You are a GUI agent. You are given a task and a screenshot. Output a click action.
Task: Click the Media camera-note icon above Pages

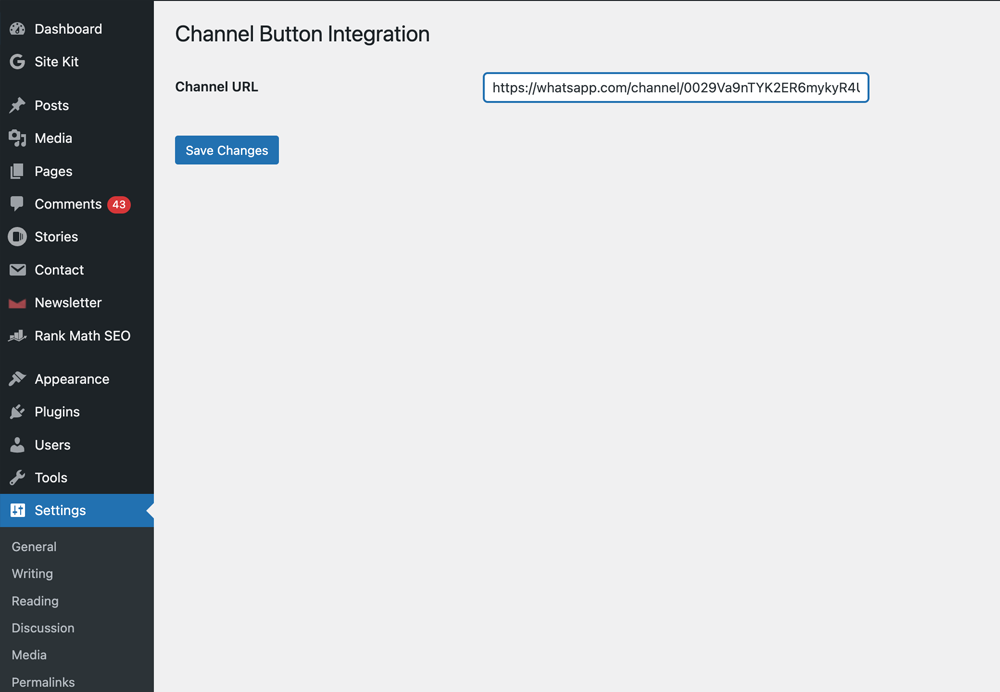[17, 138]
